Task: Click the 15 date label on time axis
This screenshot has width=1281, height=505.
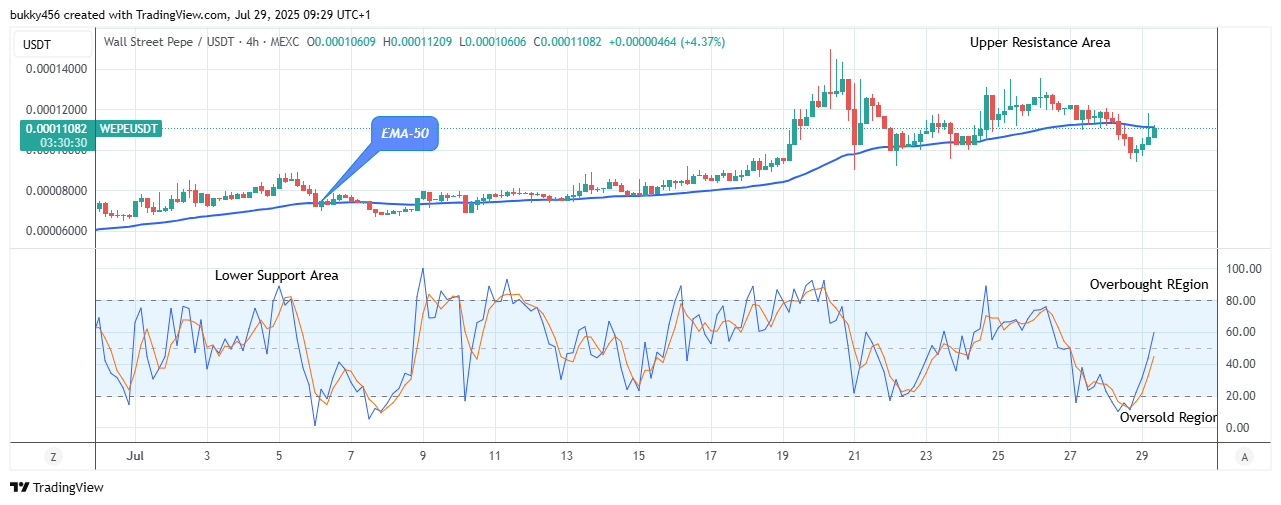Action: pos(639,456)
